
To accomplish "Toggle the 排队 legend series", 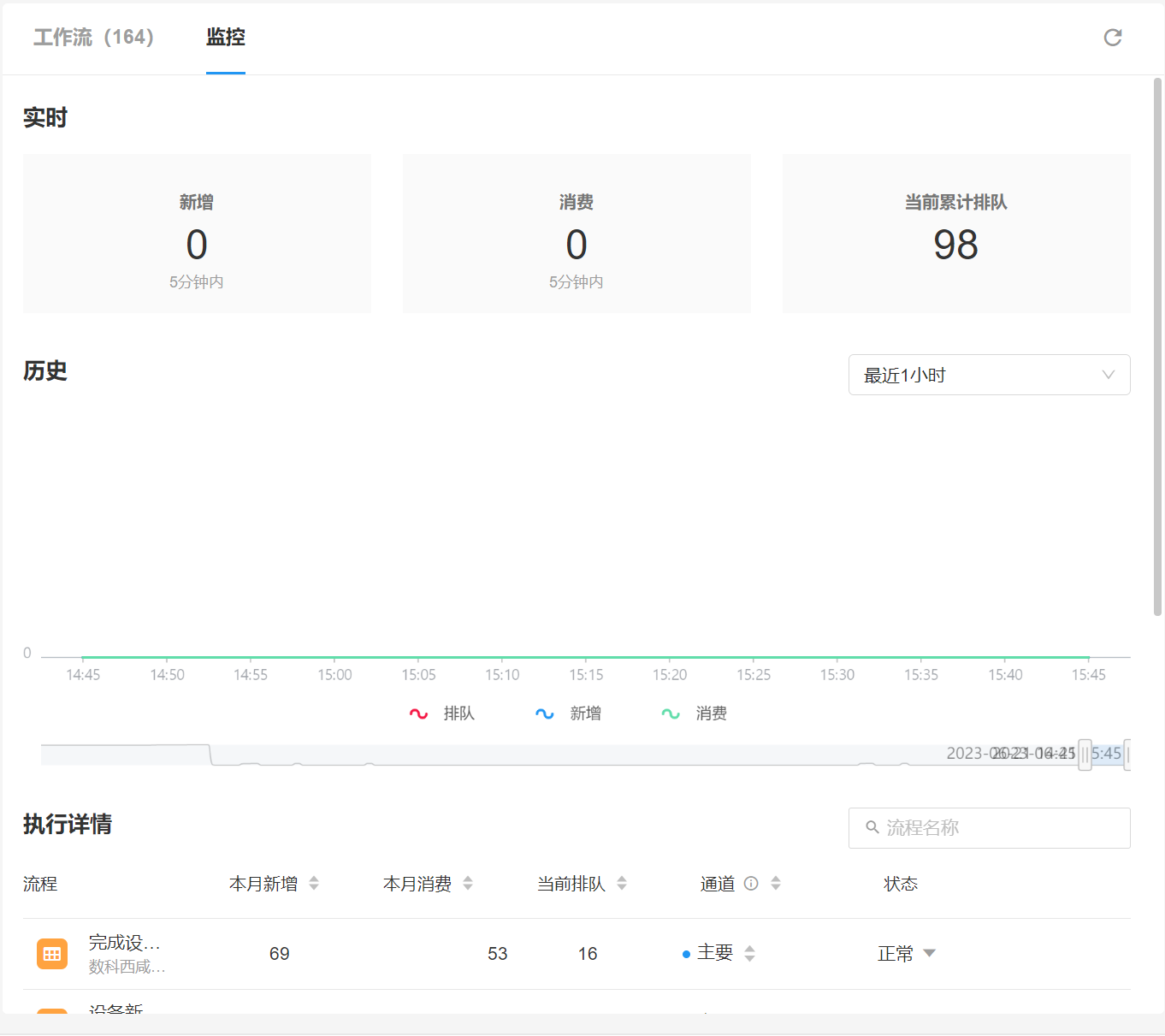I will 442,713.
